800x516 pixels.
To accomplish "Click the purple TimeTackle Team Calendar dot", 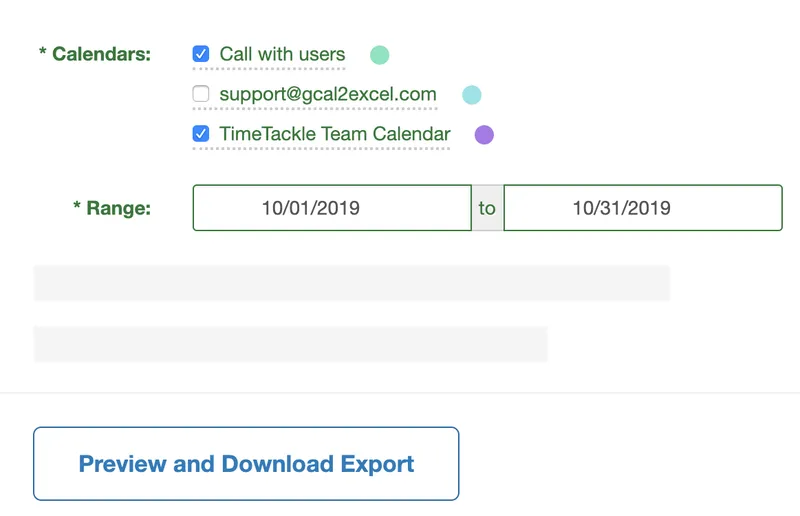I will point(484,135).
